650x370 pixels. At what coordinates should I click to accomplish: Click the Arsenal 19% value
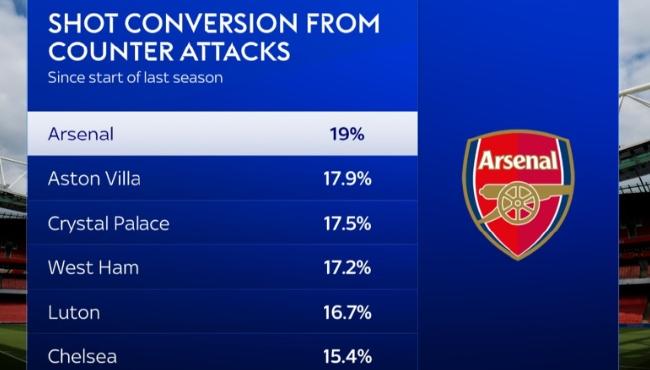pos(347,134)
